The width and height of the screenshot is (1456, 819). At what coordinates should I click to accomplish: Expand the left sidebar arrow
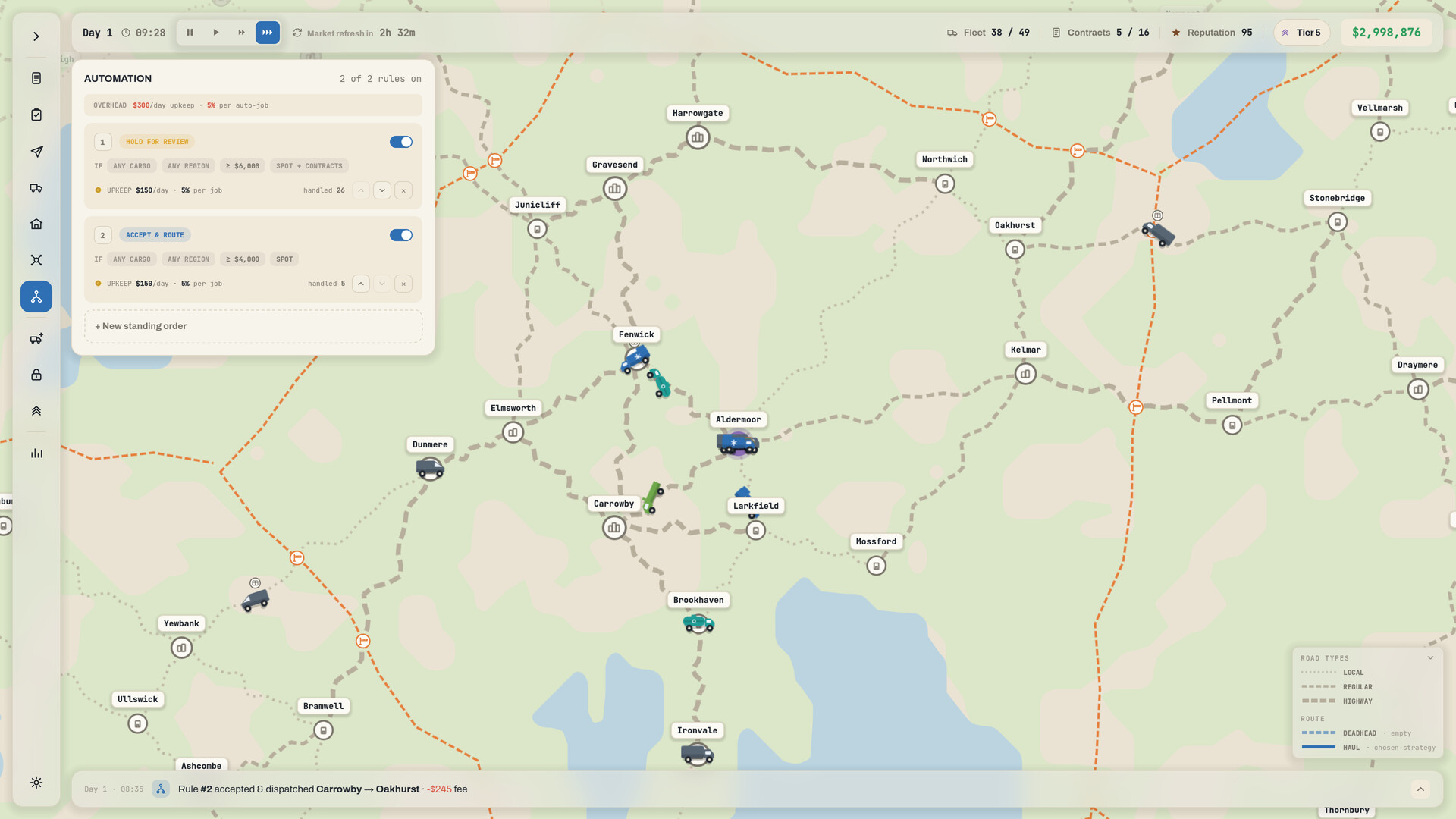point(36,36)
